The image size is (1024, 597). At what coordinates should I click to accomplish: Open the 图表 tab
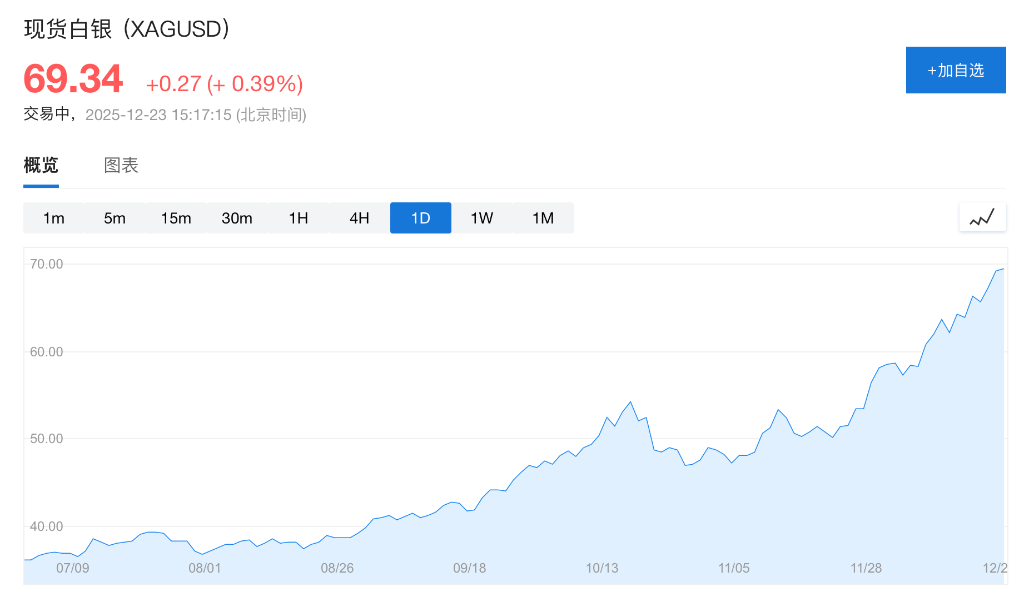click(121, 166)
